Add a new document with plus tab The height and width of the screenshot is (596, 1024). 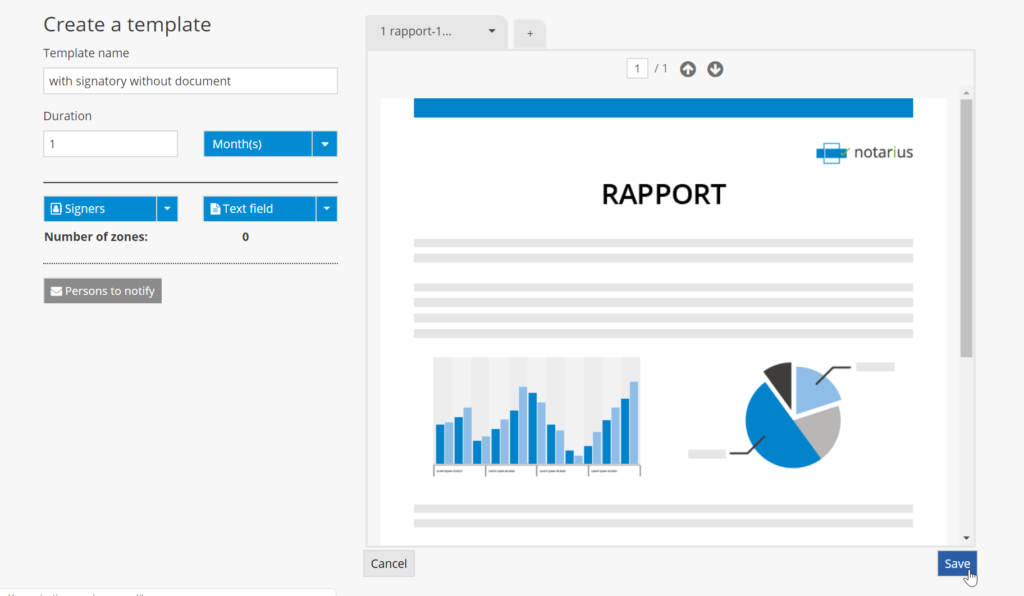530,34
